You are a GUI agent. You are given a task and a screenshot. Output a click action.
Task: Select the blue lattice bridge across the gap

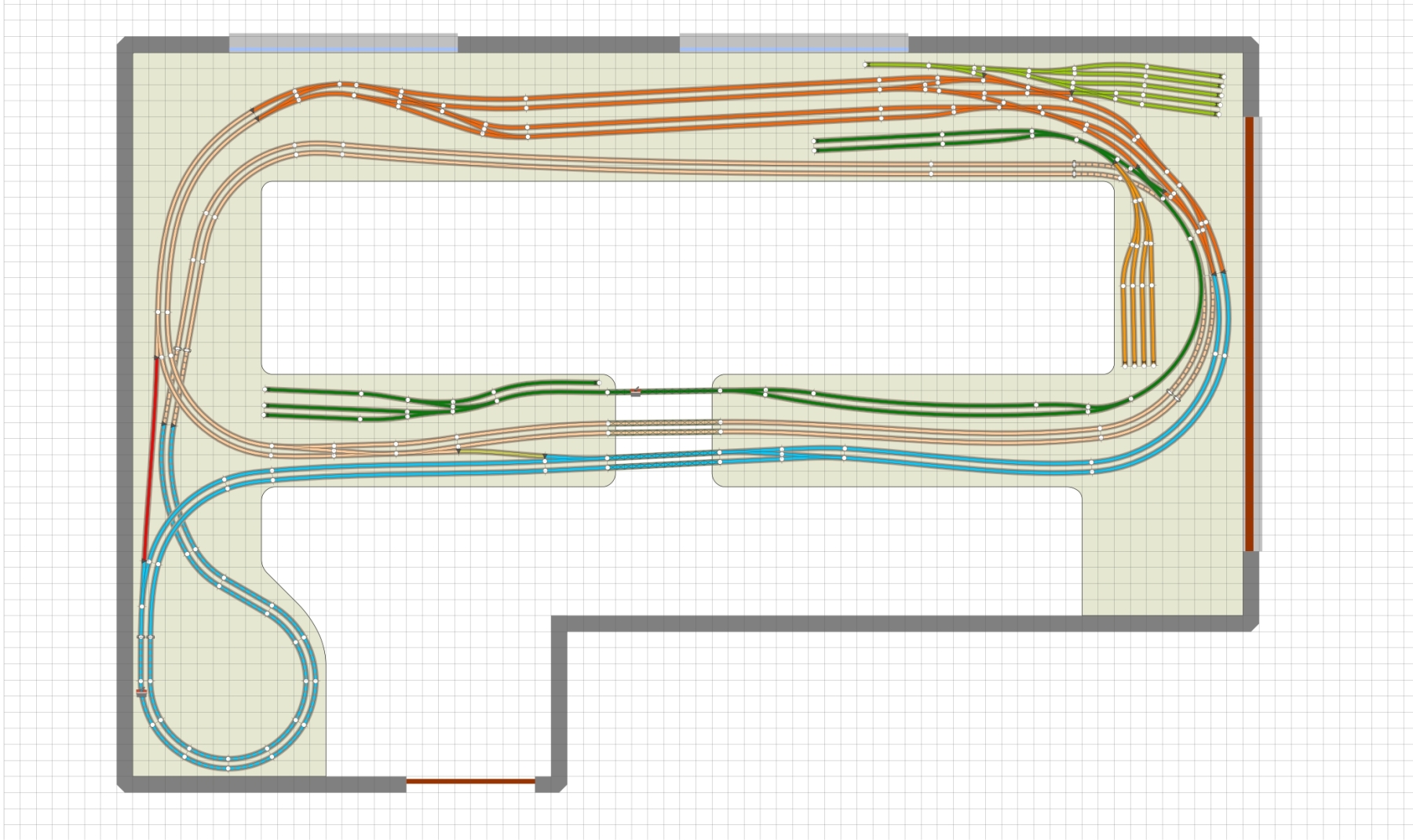(x=664, y=459)
